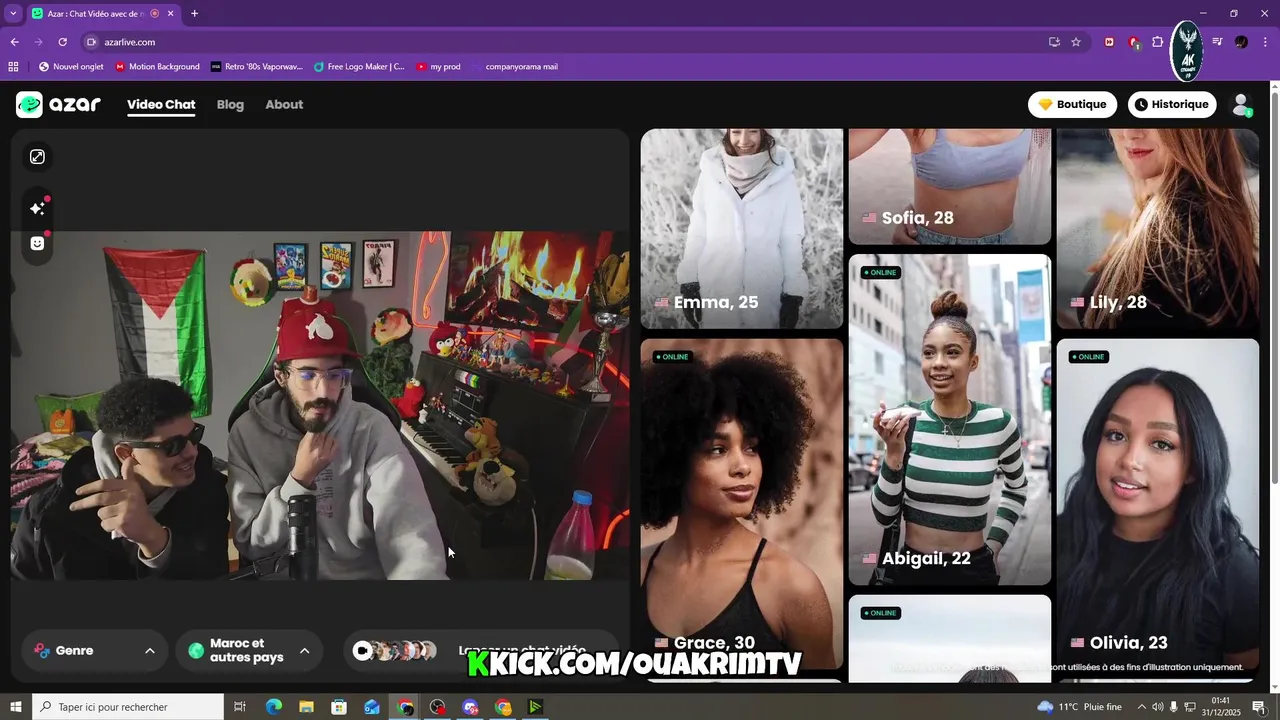Open notification center icon

coord(1259,707)
